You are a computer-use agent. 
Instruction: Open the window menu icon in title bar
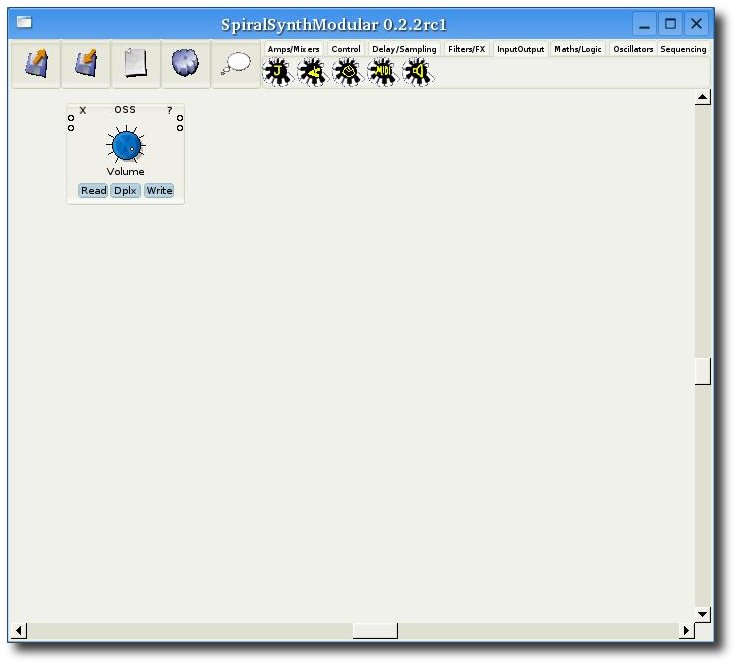[x=24, y=22]
